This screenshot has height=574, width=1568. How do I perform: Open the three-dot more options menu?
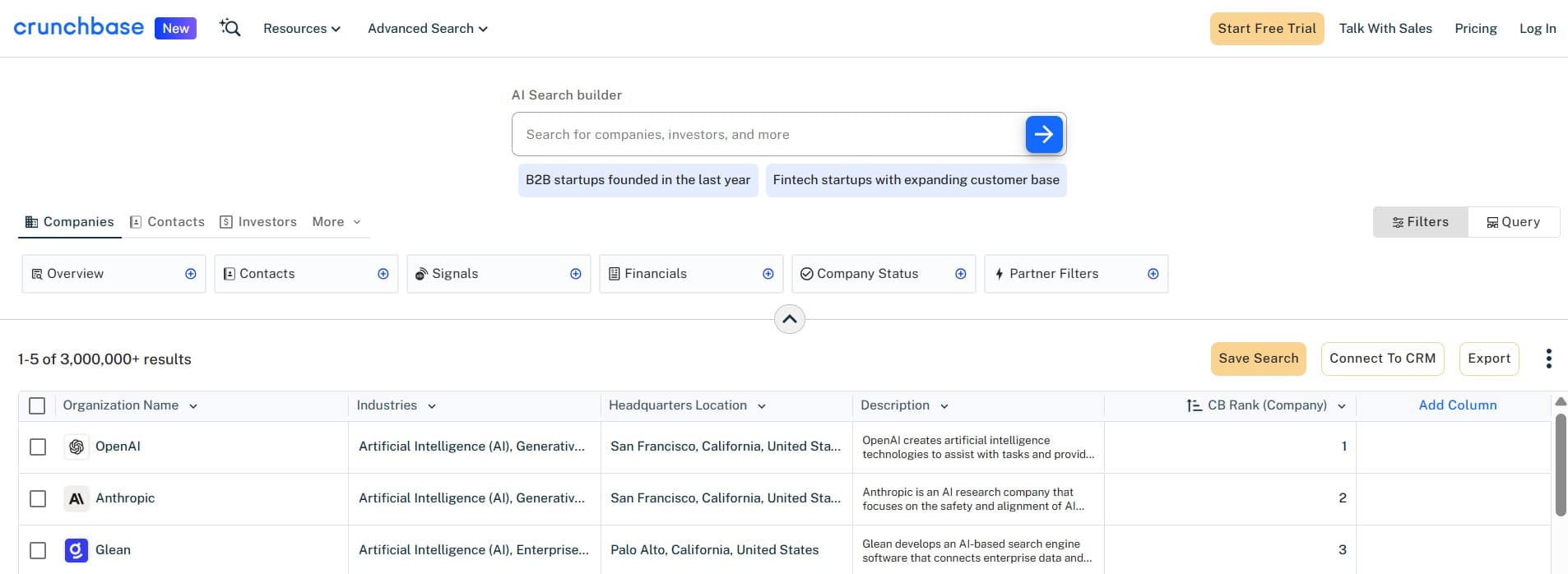1549,359
